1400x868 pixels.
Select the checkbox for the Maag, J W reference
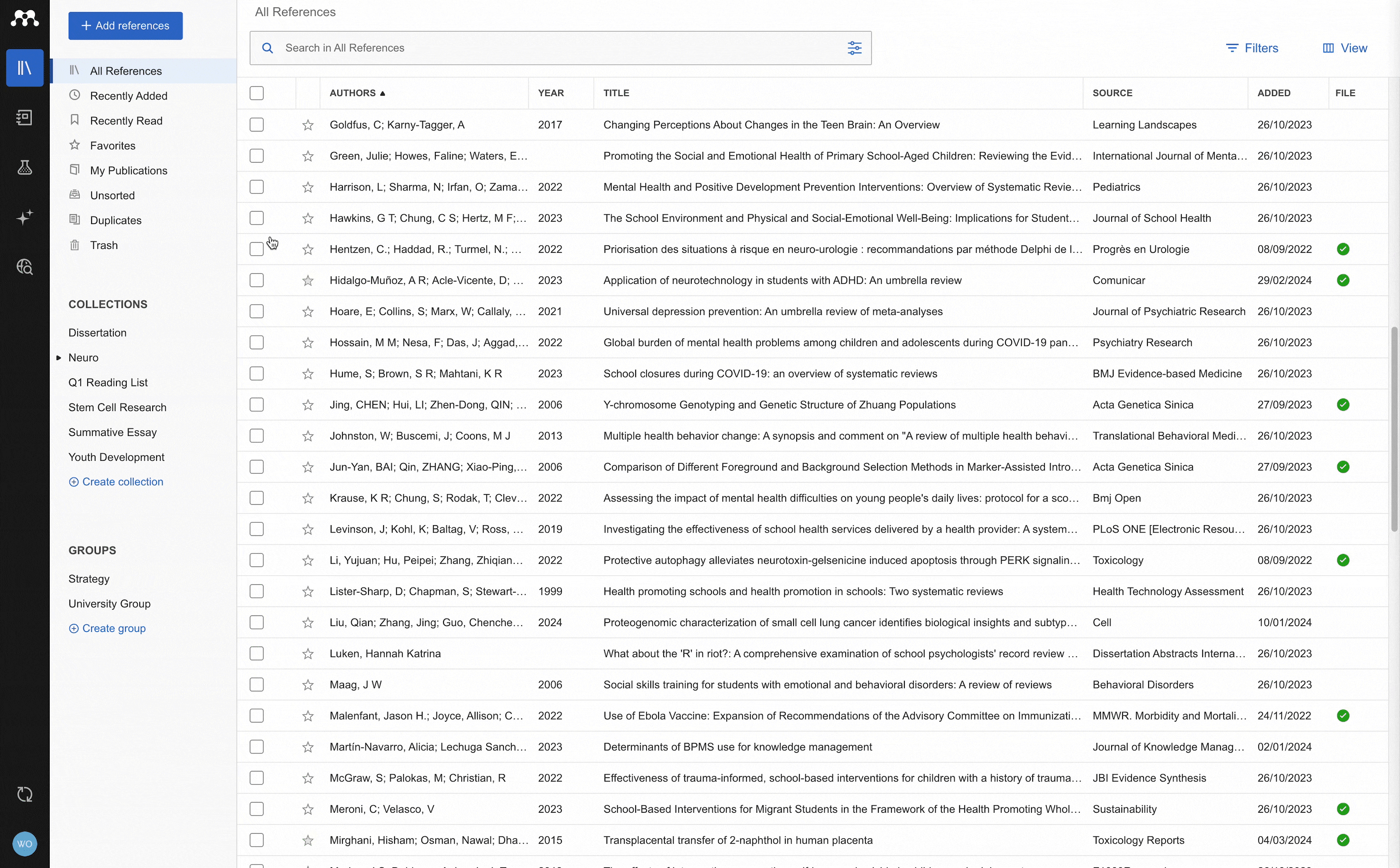pos(256,685)
